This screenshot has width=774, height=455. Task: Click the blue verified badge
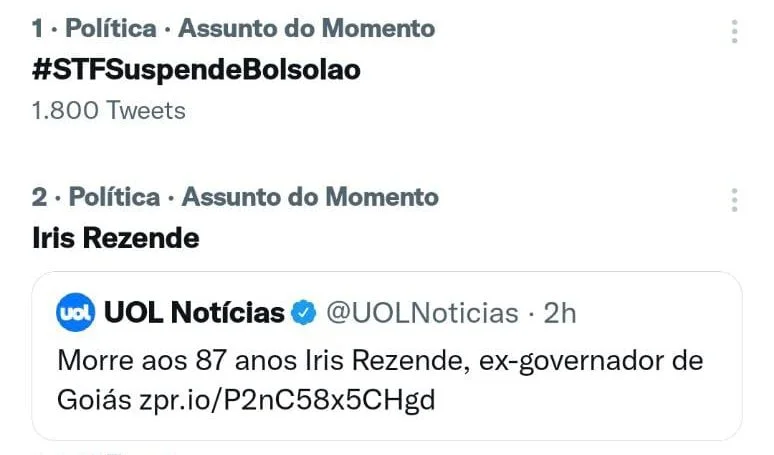[x=304, y=312]
